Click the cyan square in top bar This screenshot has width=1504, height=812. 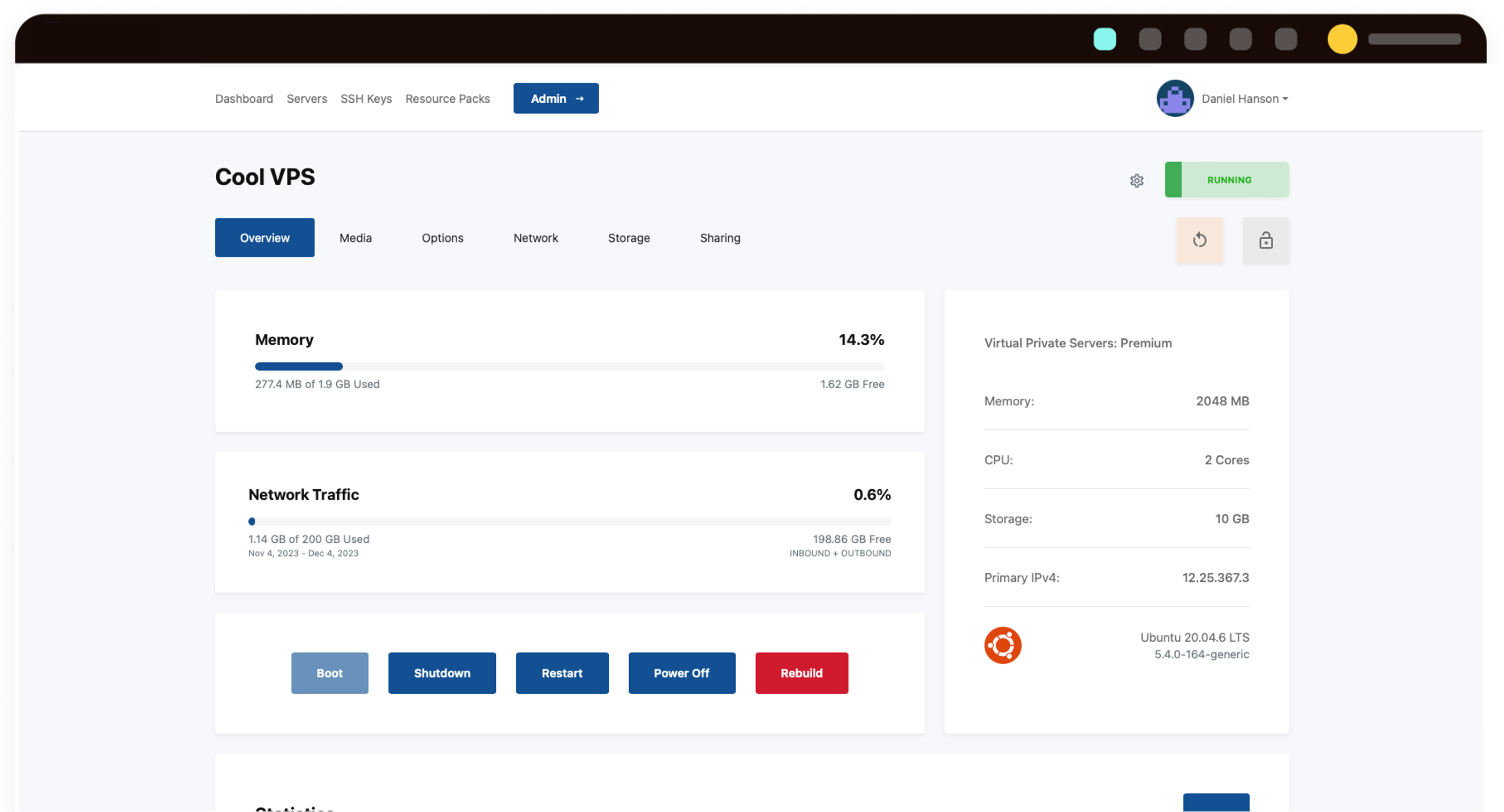click(x=1104, y=39)
